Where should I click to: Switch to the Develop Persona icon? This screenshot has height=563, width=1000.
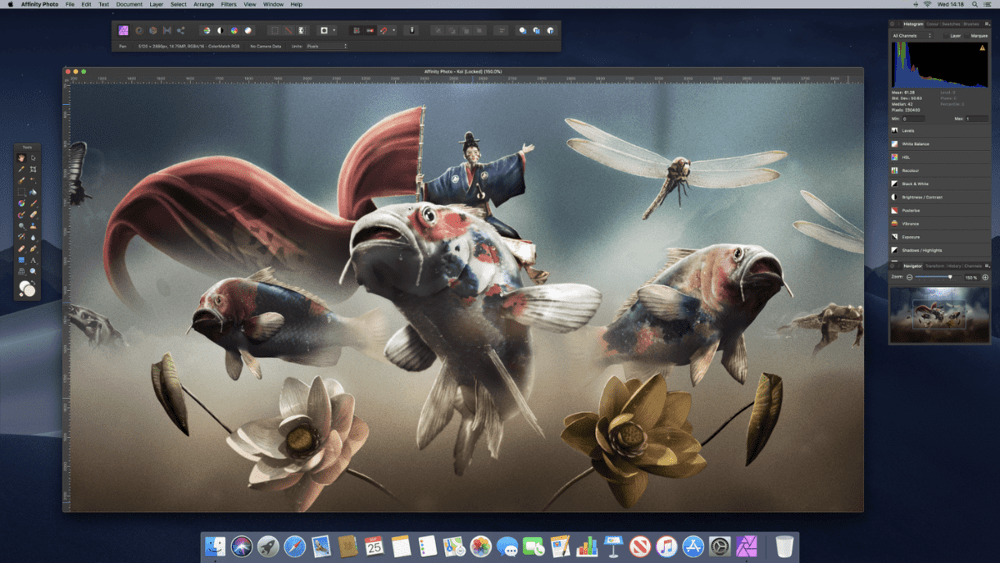click(x=153, y=30)
